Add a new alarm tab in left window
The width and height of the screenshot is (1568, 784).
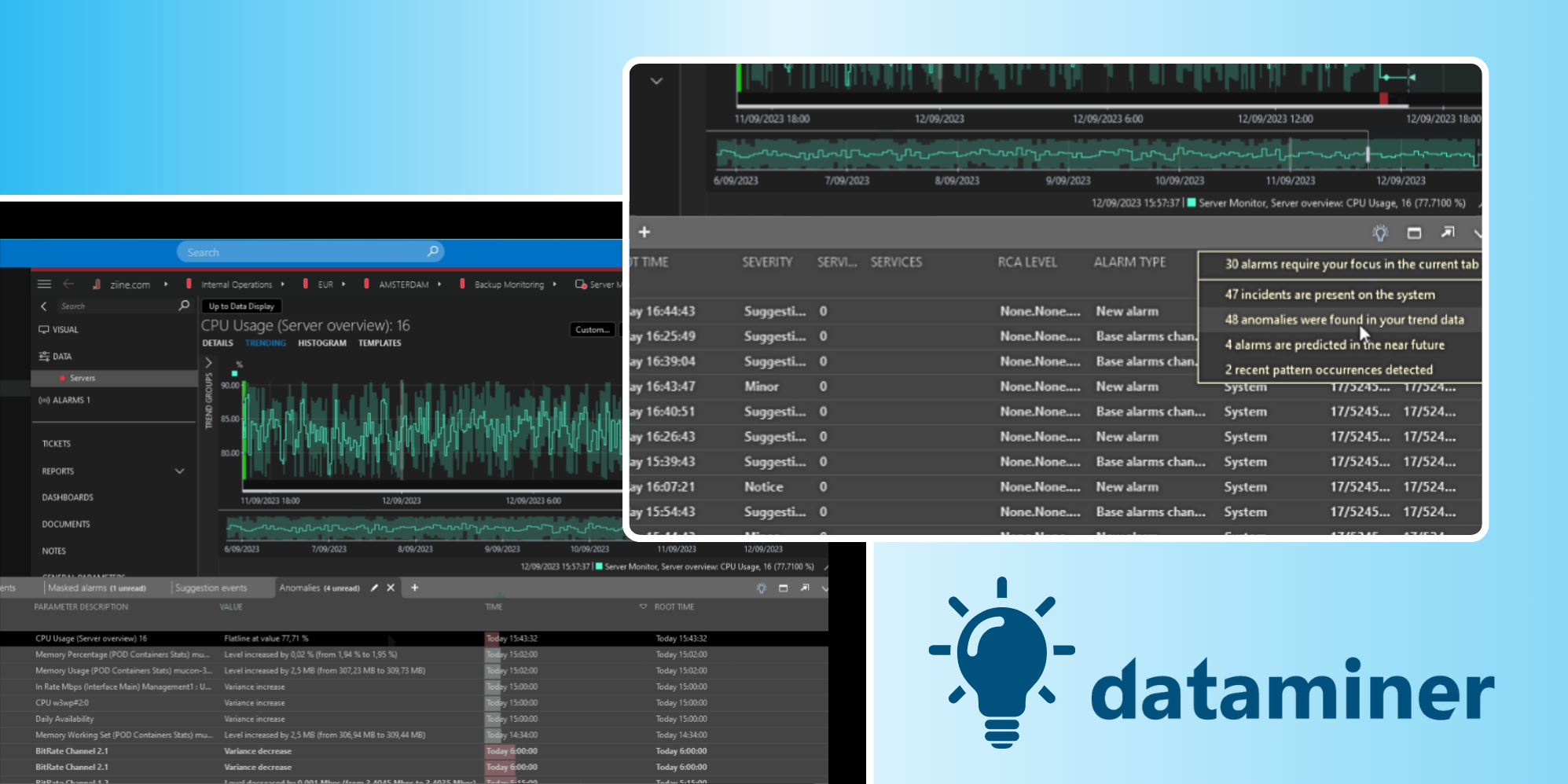(415, 588)
